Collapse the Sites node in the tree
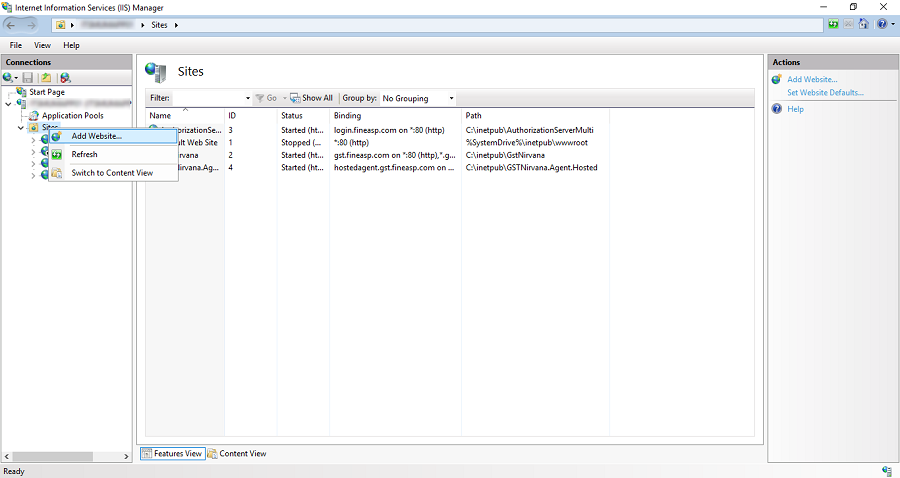 pos(21,127)
